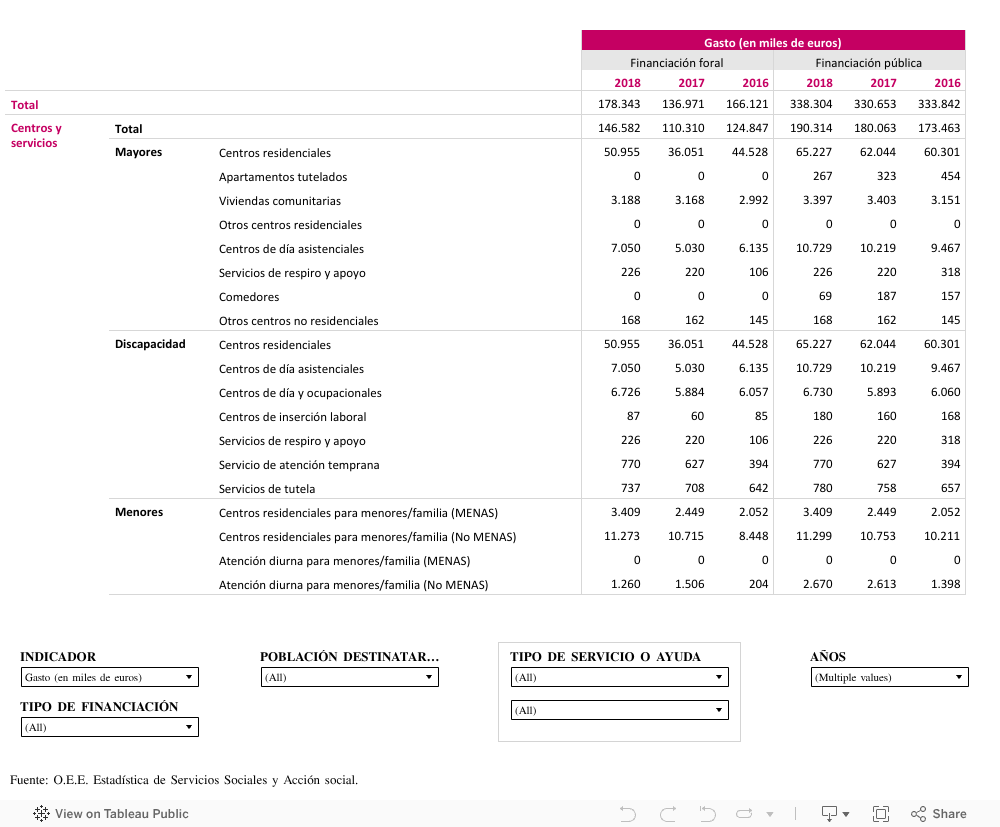1000x827 pixels.
Task: Click the undo icon in Tableau toolbar
Action: pyautogui.click(x=628, y=814)
